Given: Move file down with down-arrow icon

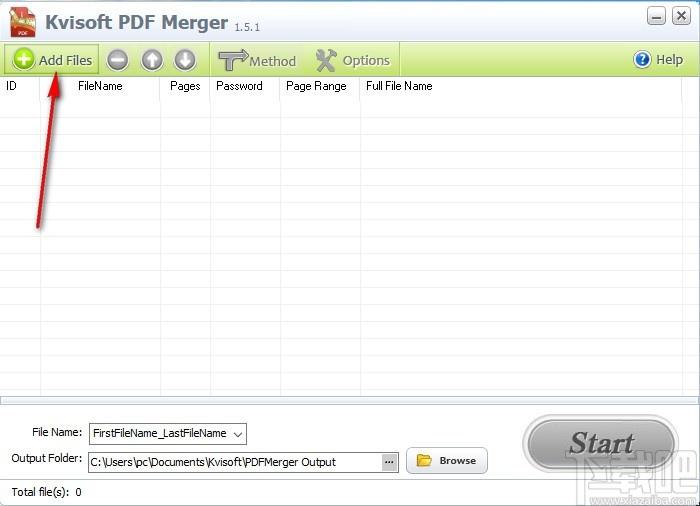Looking at the screenshot, I should (185, 60).
